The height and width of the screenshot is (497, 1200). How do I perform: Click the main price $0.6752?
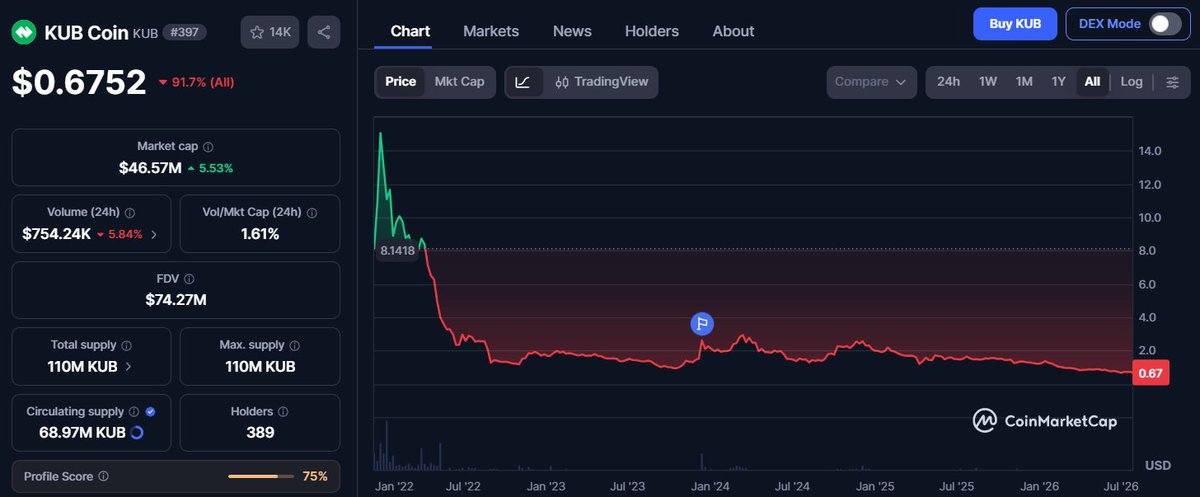(x=79, y=82)
